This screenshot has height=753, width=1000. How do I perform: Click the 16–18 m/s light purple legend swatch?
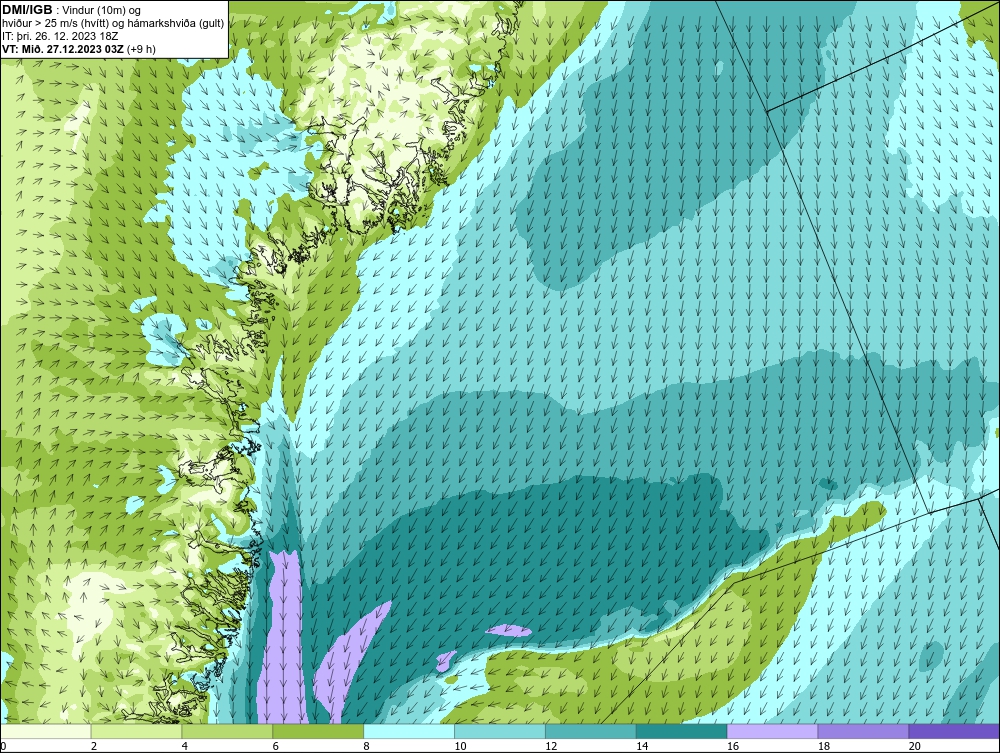point(772,731)
